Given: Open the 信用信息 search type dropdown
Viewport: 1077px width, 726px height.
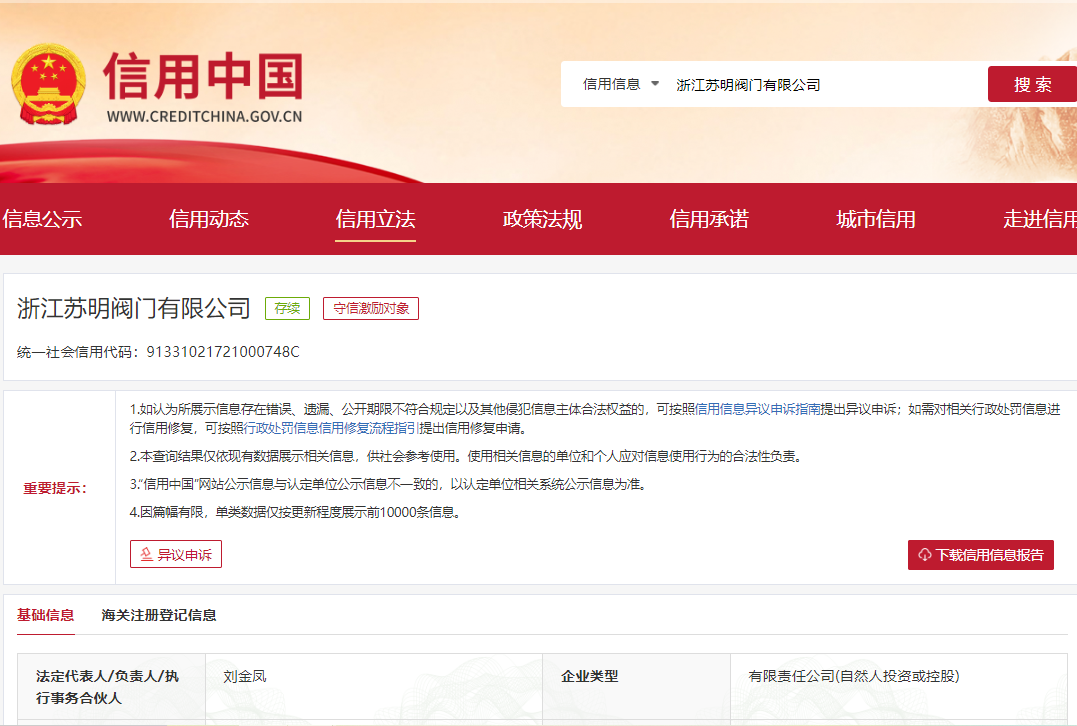Looking at the screenshot, I should [621, 85].
